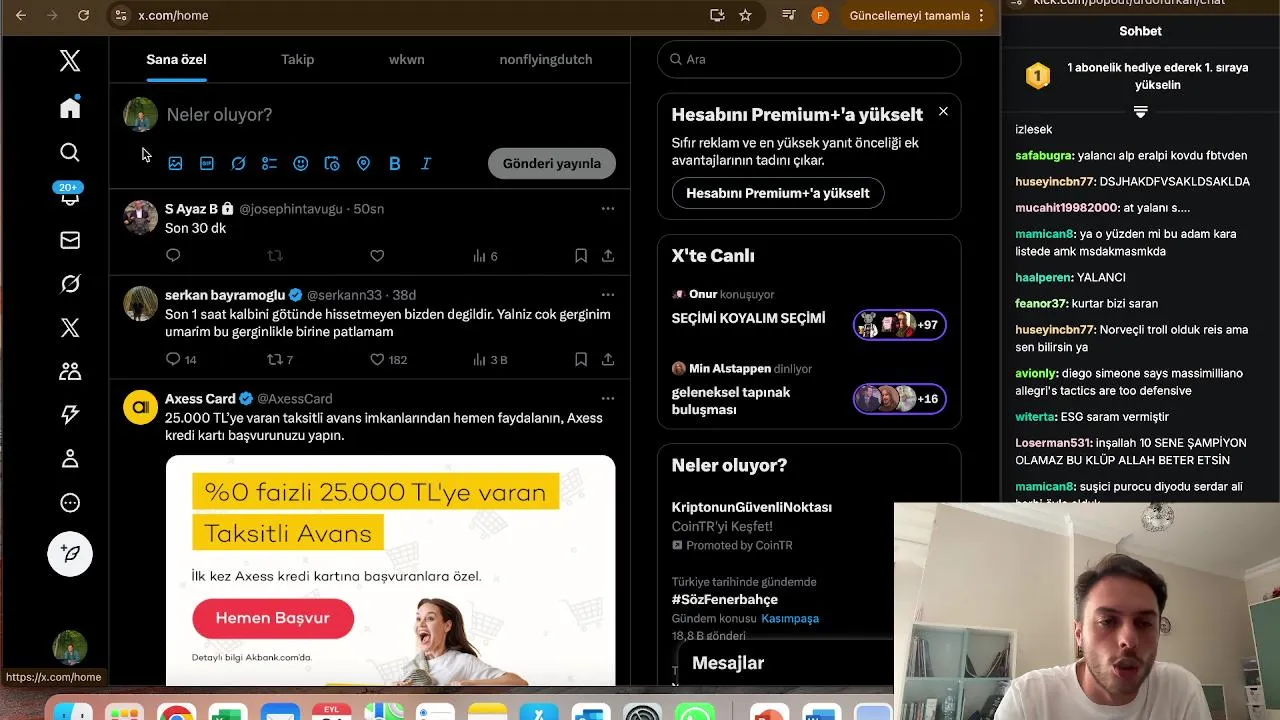1280x720 pixels.
Task: Open the lightning bolt sidebar icon
Action: tap(70, 414)
